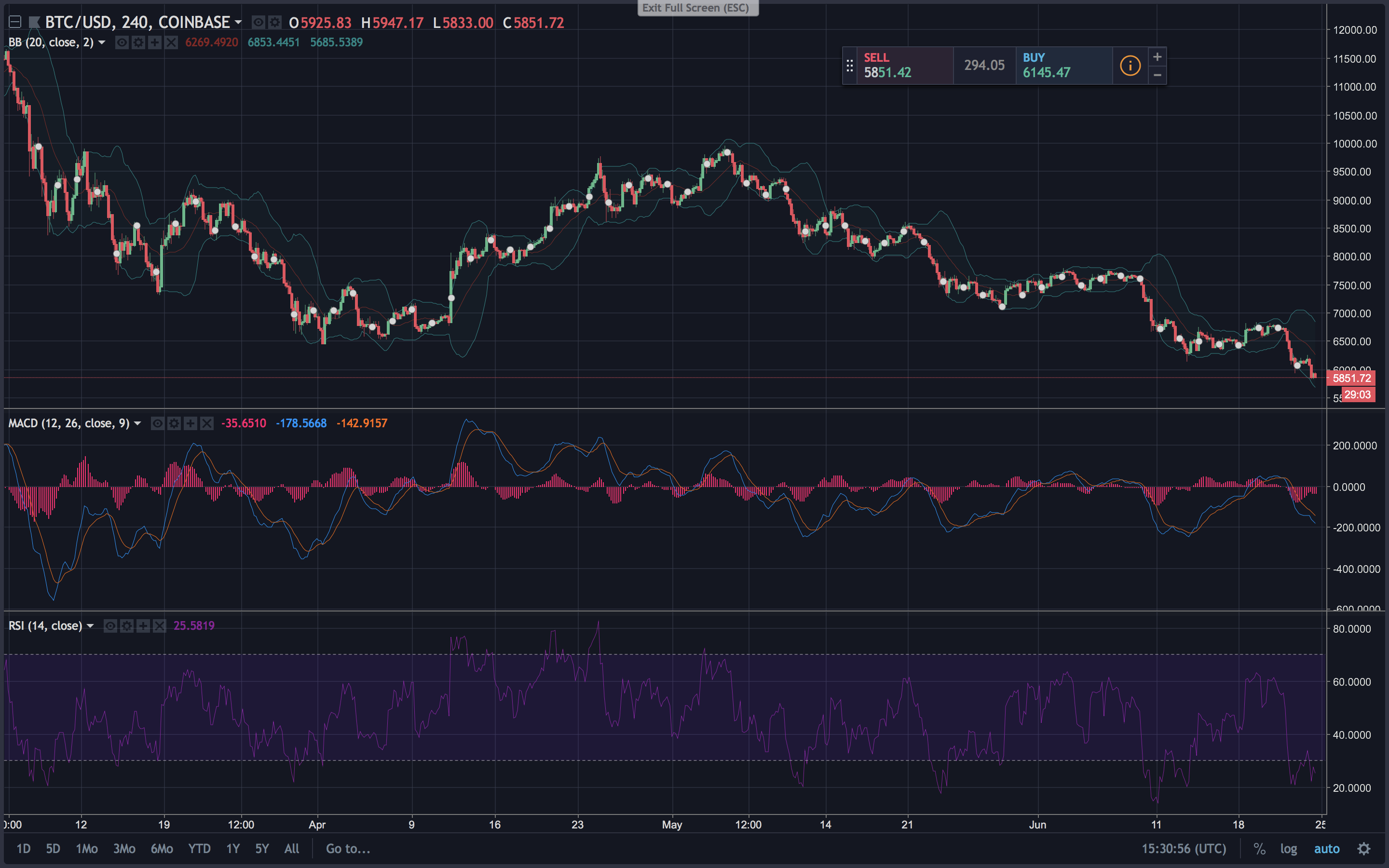Screen dimensions: 1389x868
Task: Click the SELL 5851.42 button
Action: click(905, 66)
